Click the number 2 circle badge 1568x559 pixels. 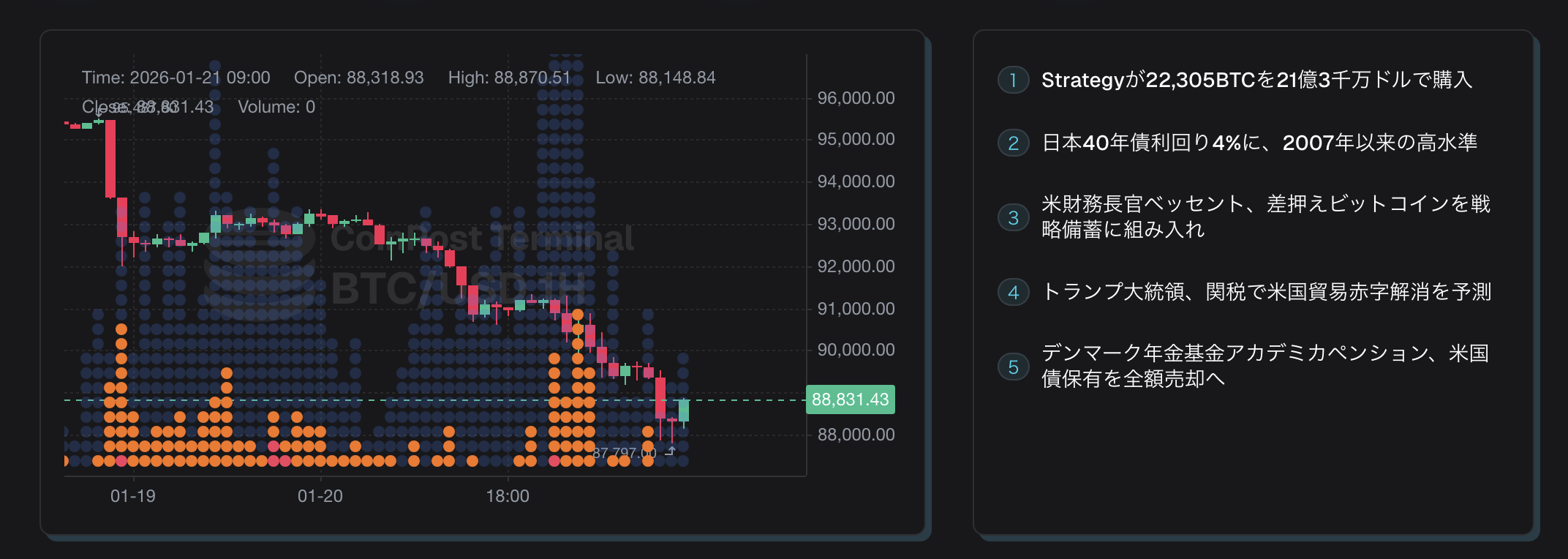pos(1013,143)
